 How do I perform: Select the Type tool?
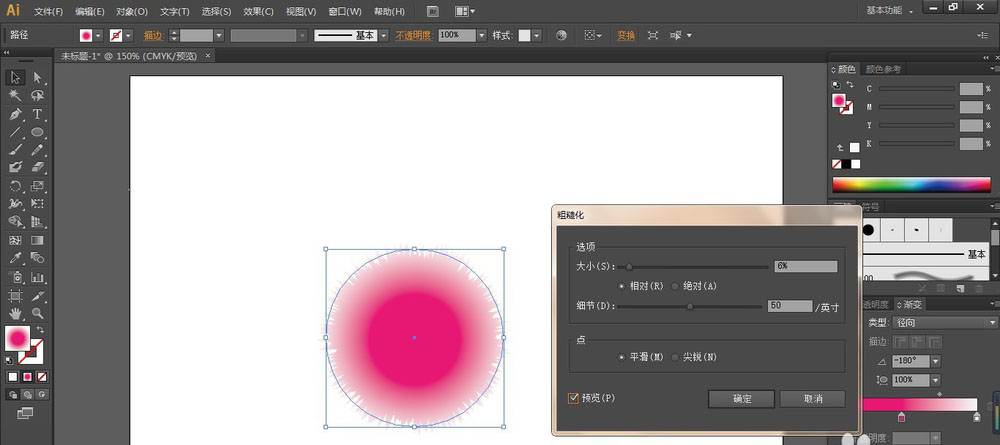[x=37, y=114]
